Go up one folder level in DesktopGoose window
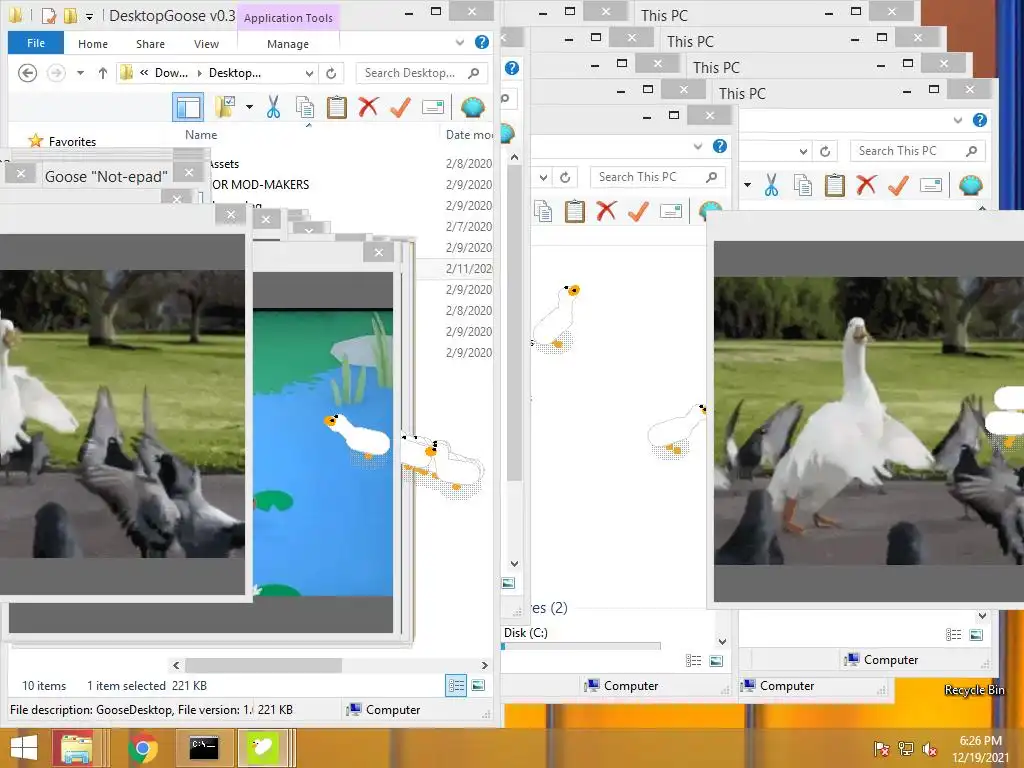Screen dimensions: 1024x768 (x=103, y=73)
